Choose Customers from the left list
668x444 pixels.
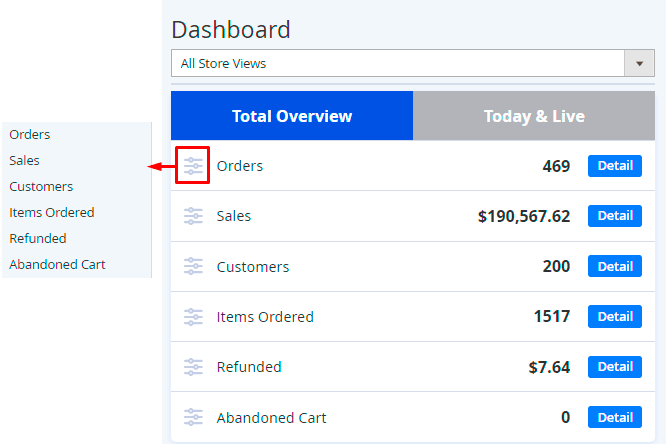[x=41, y=186]
